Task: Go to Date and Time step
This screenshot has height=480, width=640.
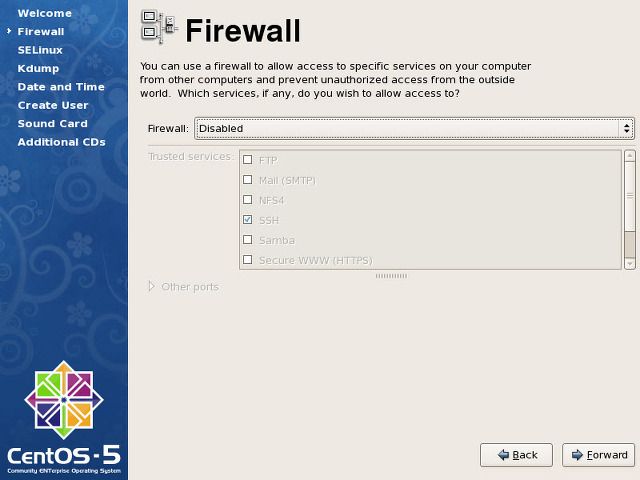Action: click(61, 87)
